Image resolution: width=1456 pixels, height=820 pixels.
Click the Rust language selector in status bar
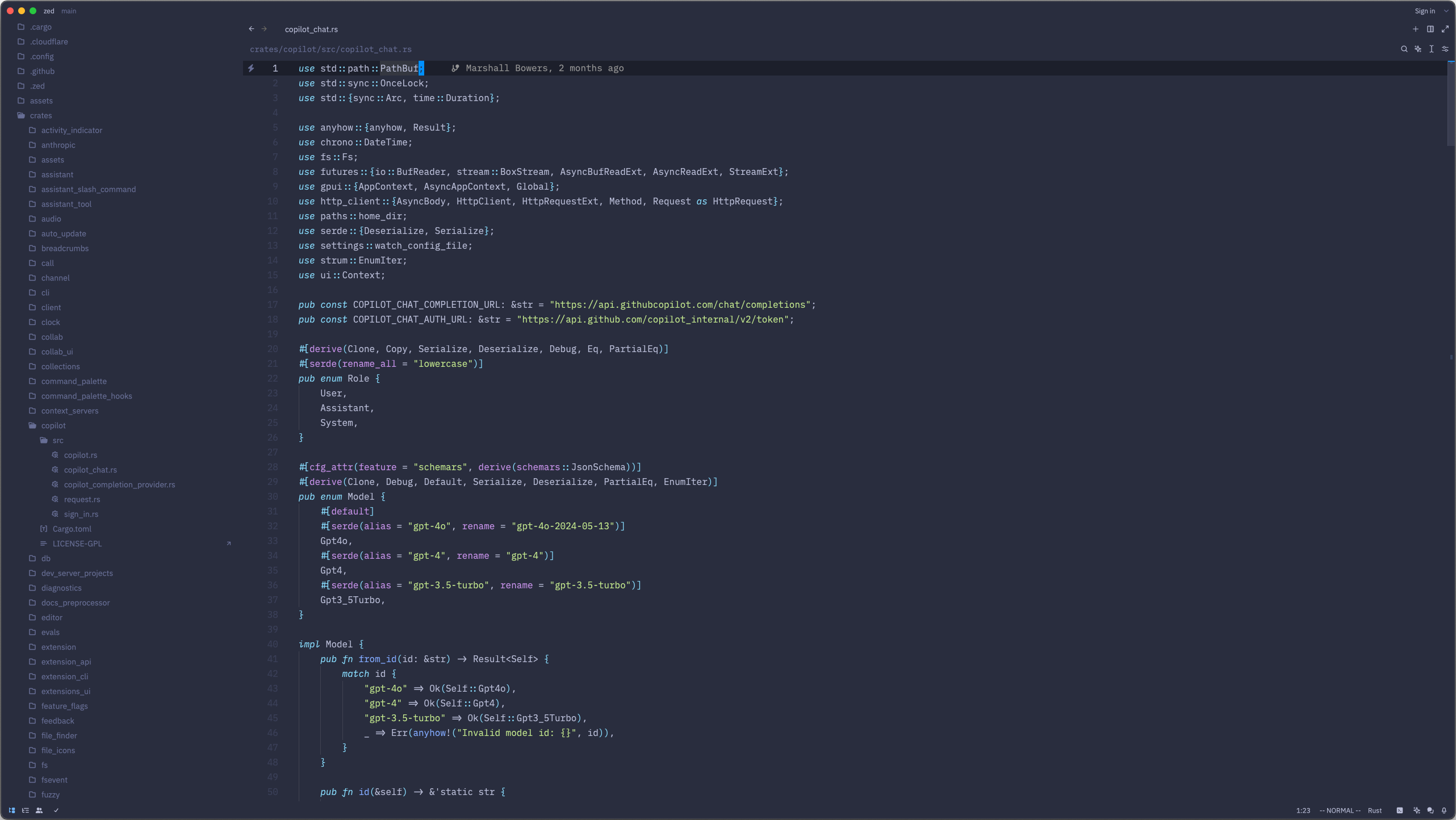coord(1375,810)
